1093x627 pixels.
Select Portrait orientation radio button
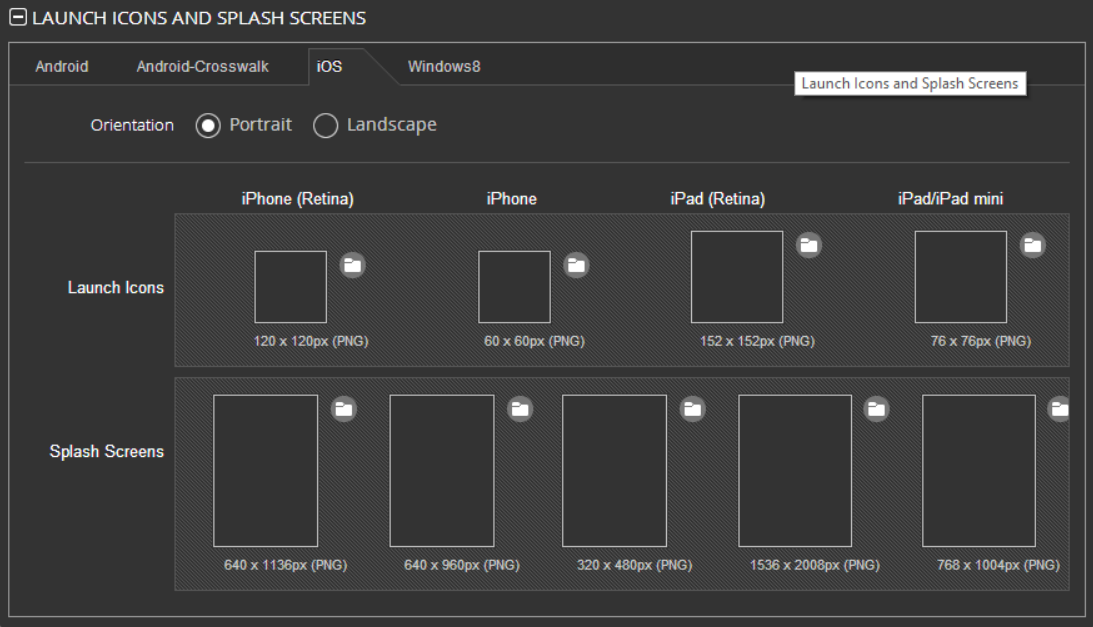point(208,126)
